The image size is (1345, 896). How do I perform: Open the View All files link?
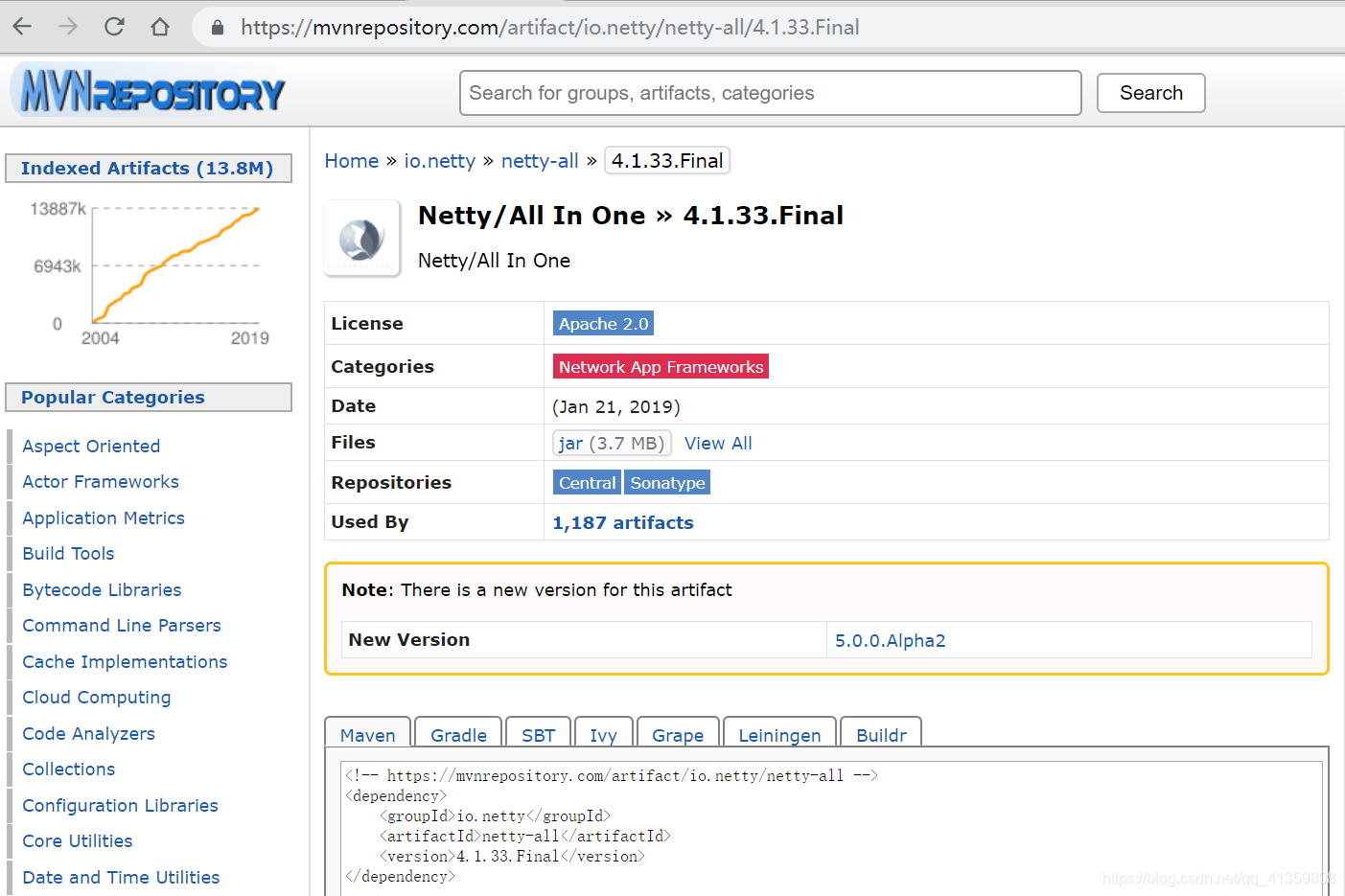[718, 444]
